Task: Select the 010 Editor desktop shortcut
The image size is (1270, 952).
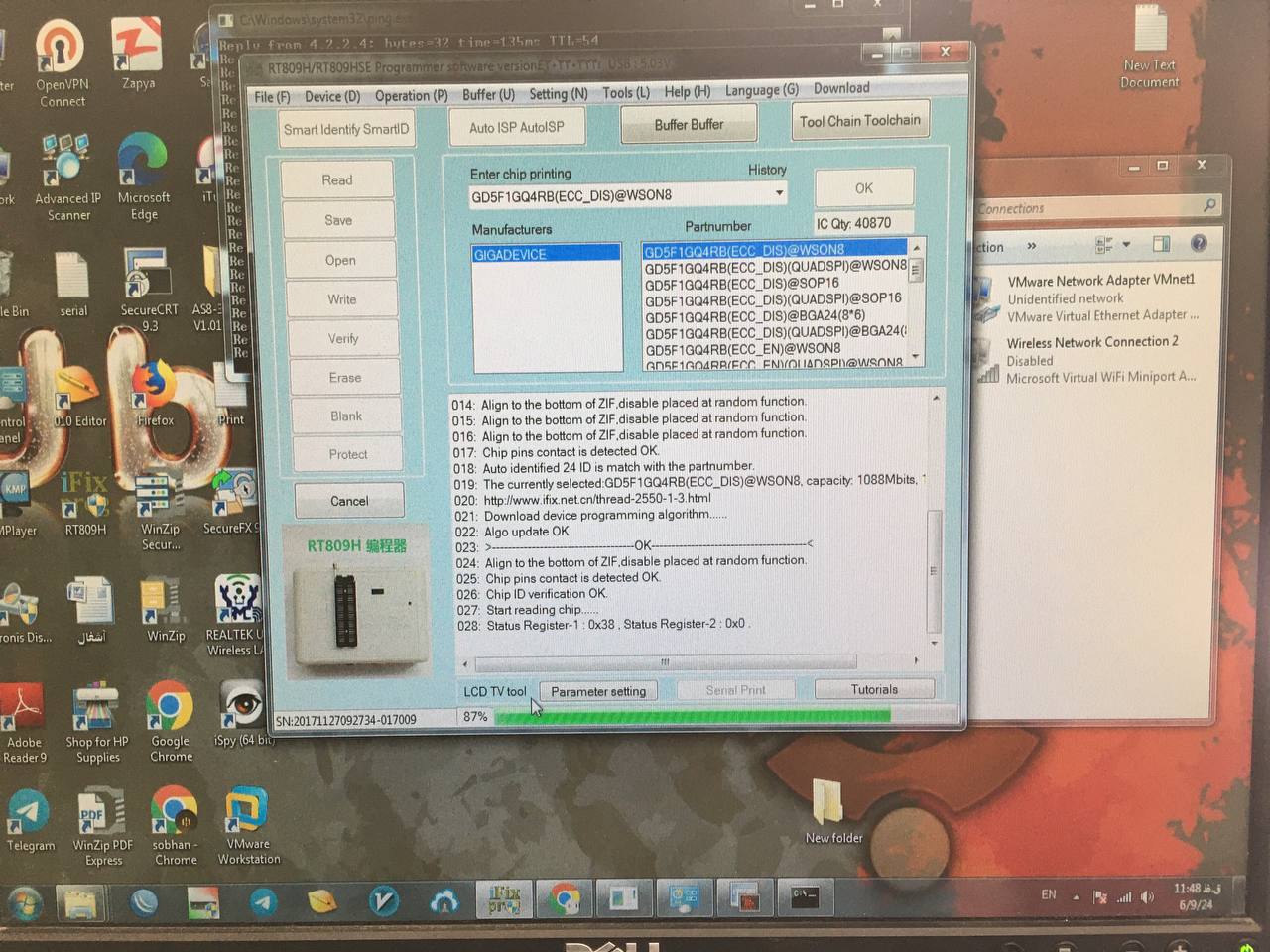Action: click(79, 397)
